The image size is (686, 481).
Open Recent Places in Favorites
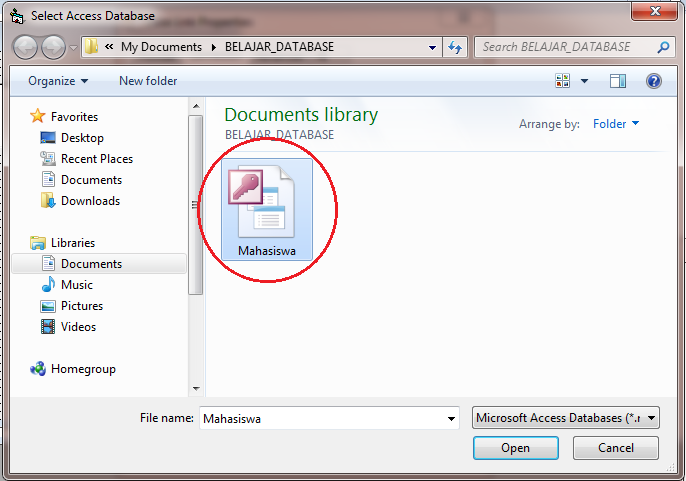click(x=86, y=159)
